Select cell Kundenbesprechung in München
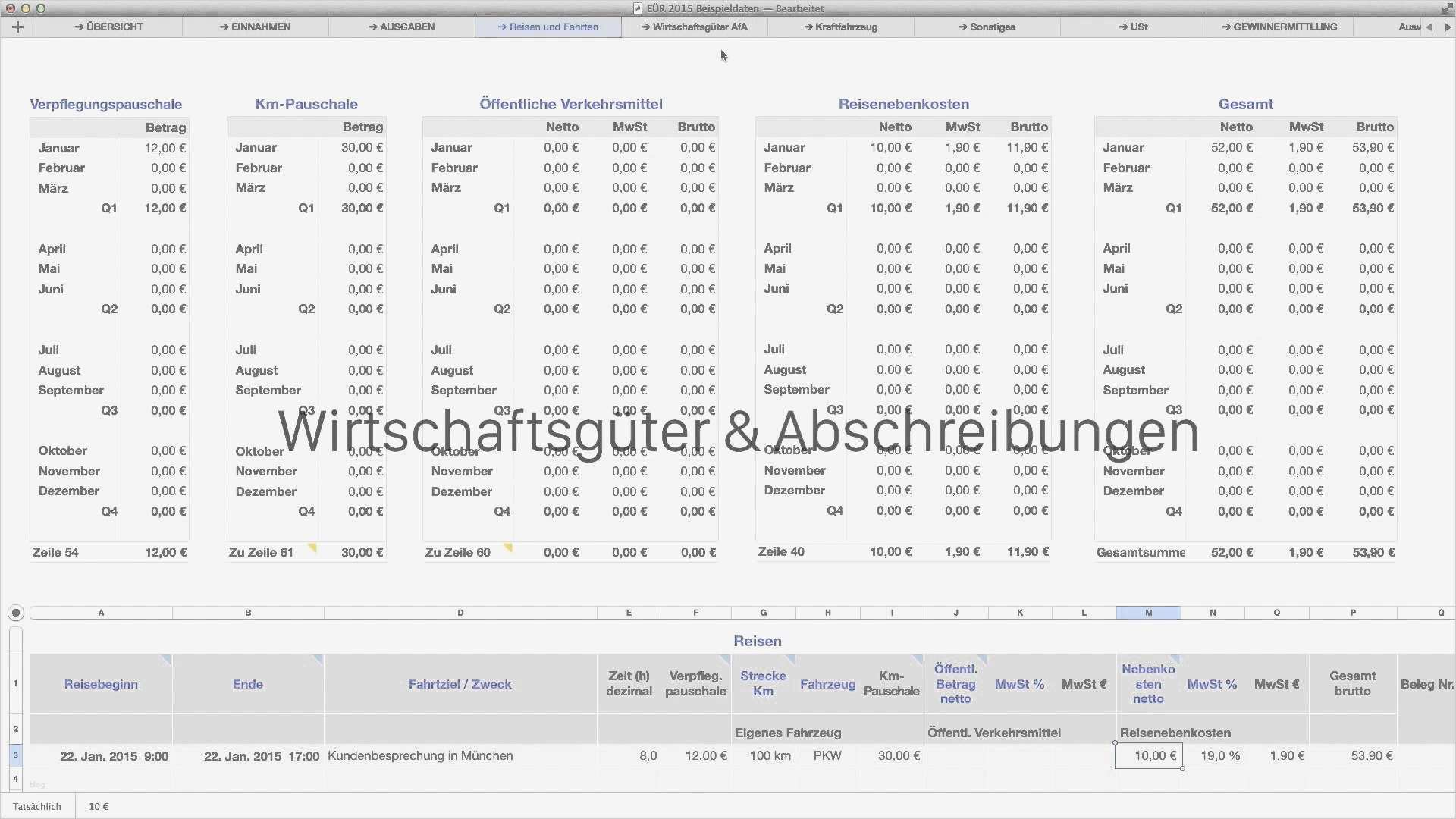This screenshot has width=1456, height=819. pos(420,755)
